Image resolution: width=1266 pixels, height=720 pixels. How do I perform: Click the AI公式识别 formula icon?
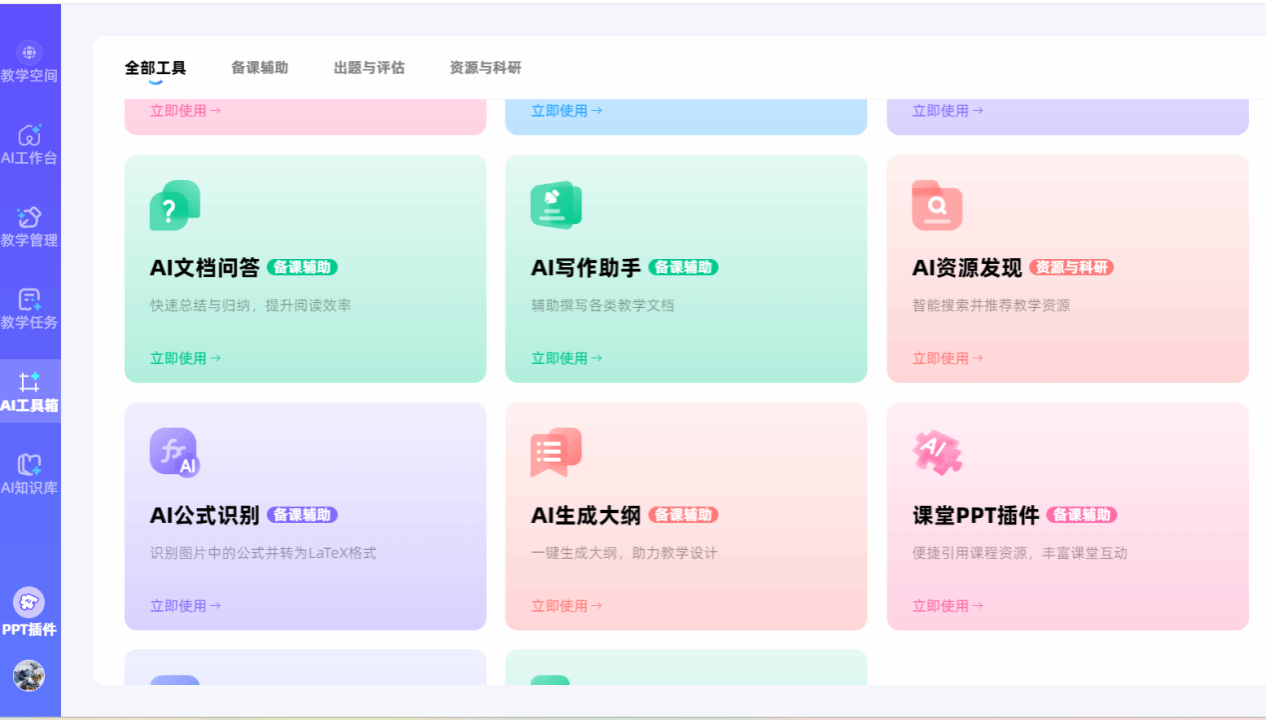pos(174,452)
